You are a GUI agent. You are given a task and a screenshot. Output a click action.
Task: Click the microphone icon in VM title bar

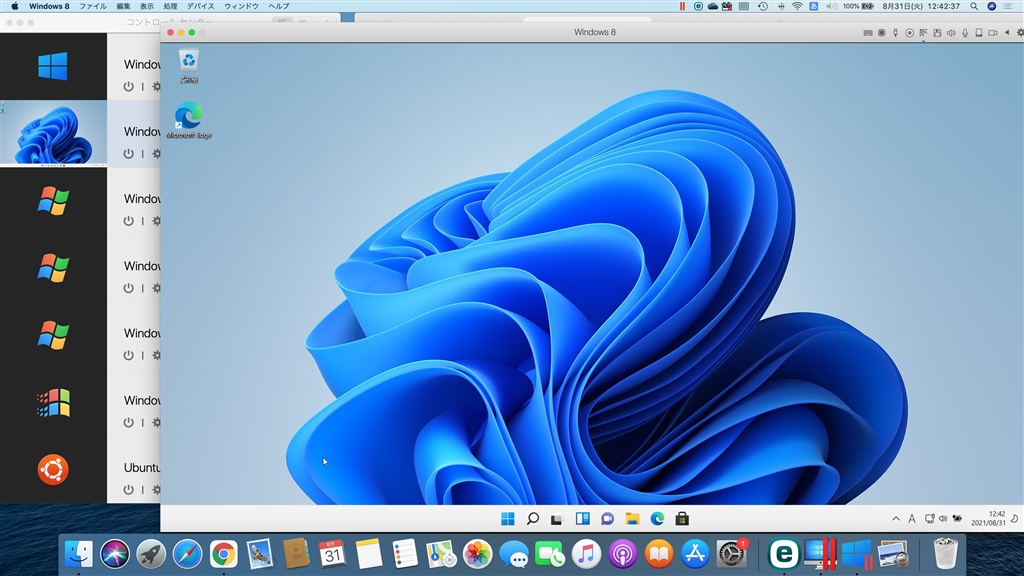click(x=965, y=33)
